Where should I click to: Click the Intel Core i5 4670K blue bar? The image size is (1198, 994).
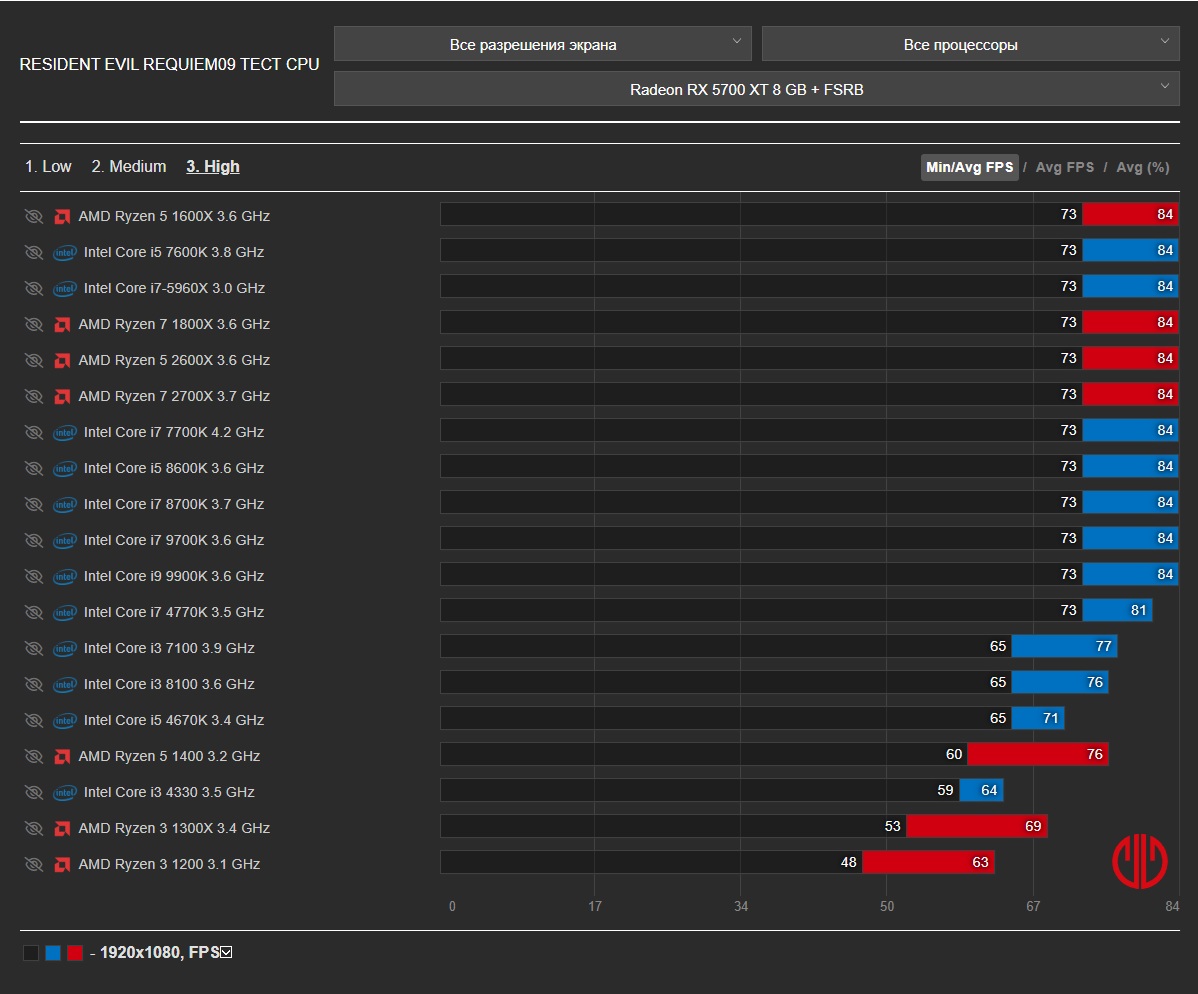pos(1038,718)
